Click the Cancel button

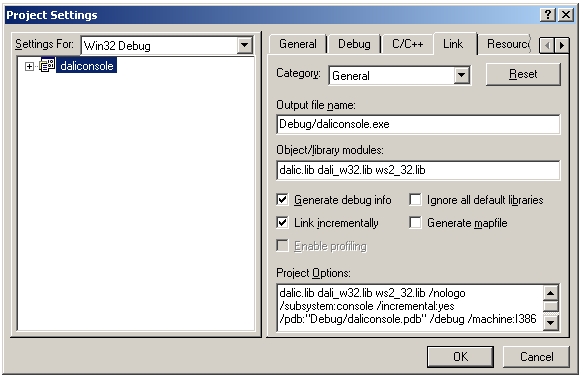click(x=536, y=357)
